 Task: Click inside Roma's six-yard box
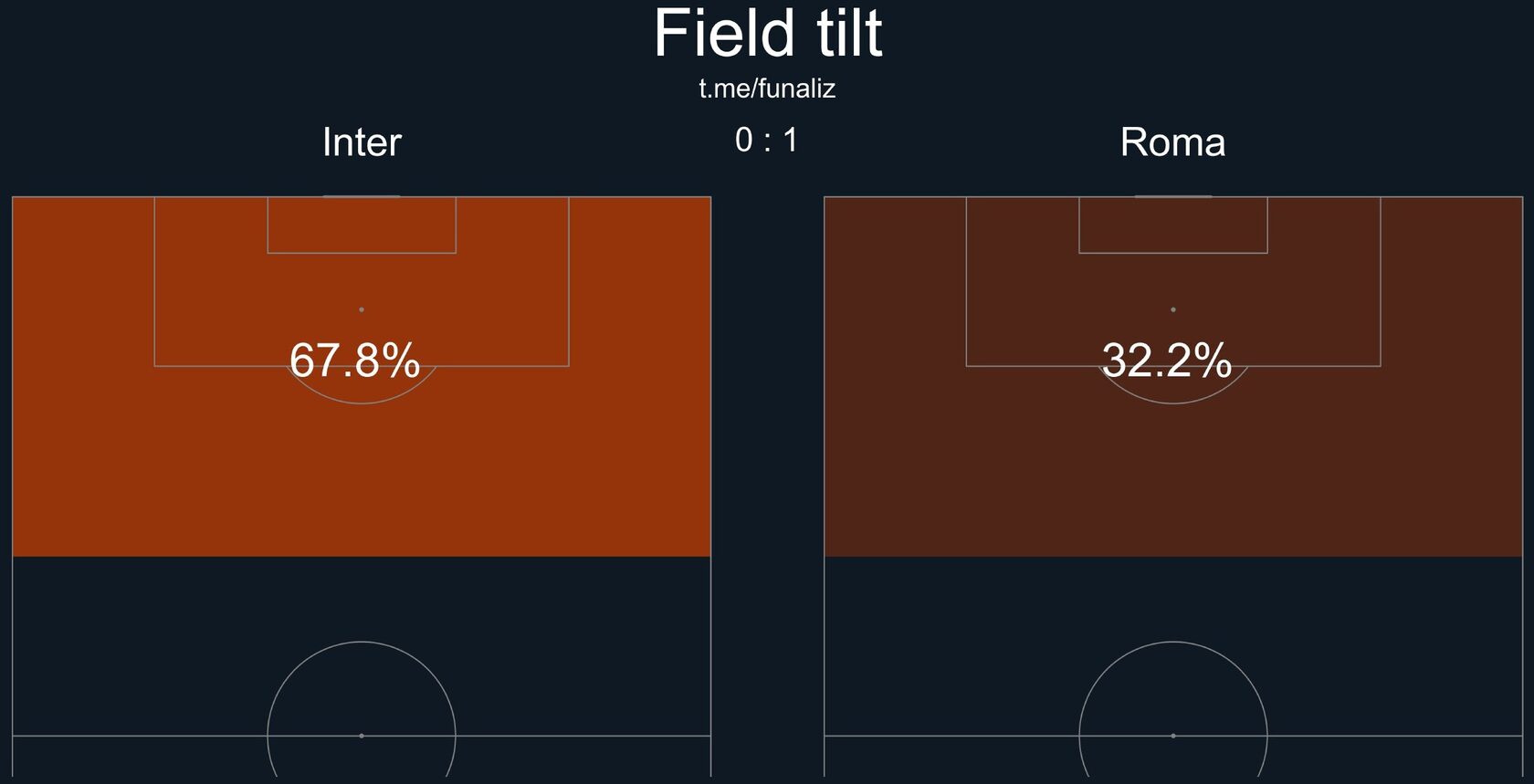1173,225
